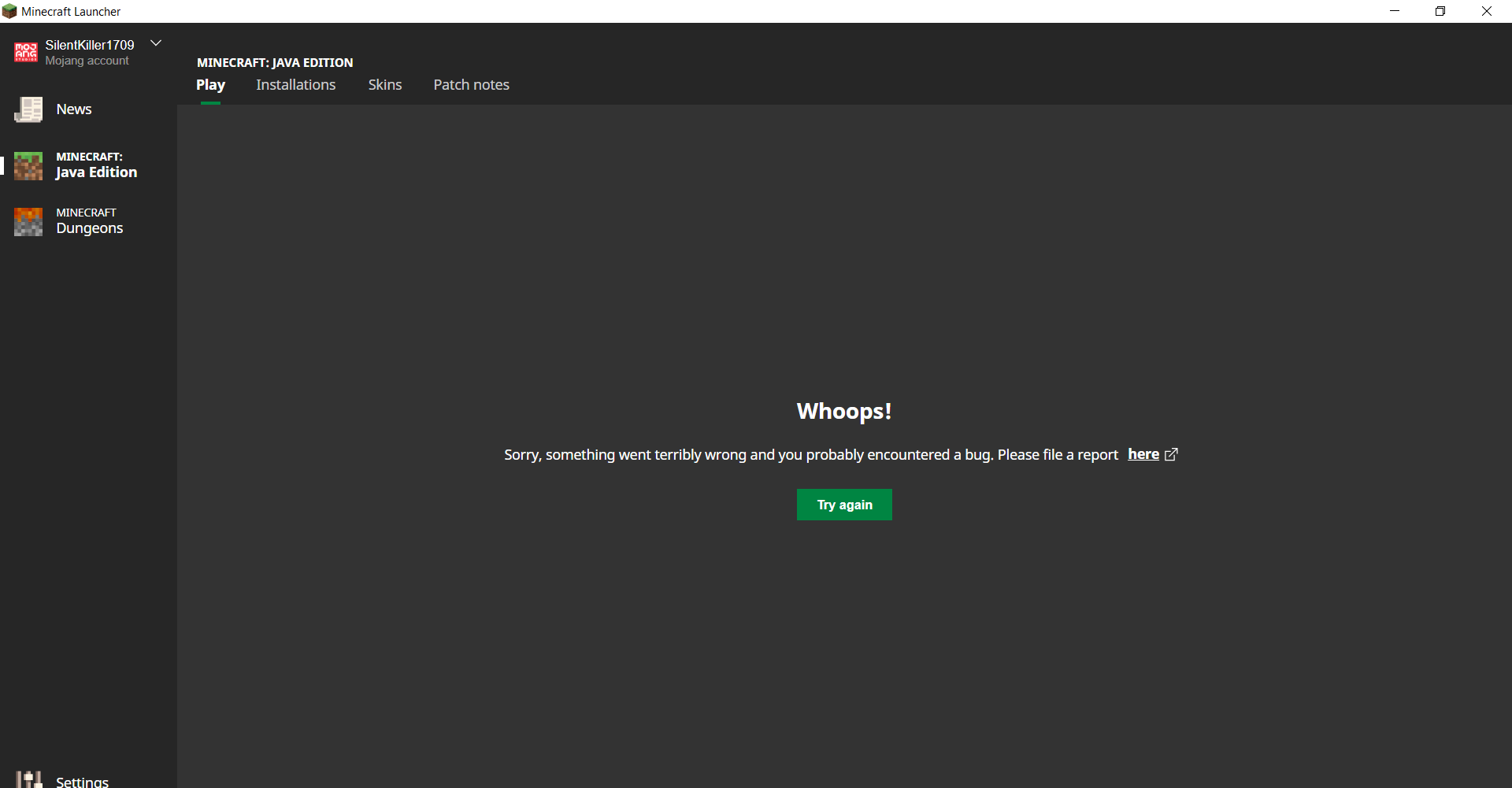Follow the 'here' bug report link
The image size is (1512, 788).
(1143, 454)
